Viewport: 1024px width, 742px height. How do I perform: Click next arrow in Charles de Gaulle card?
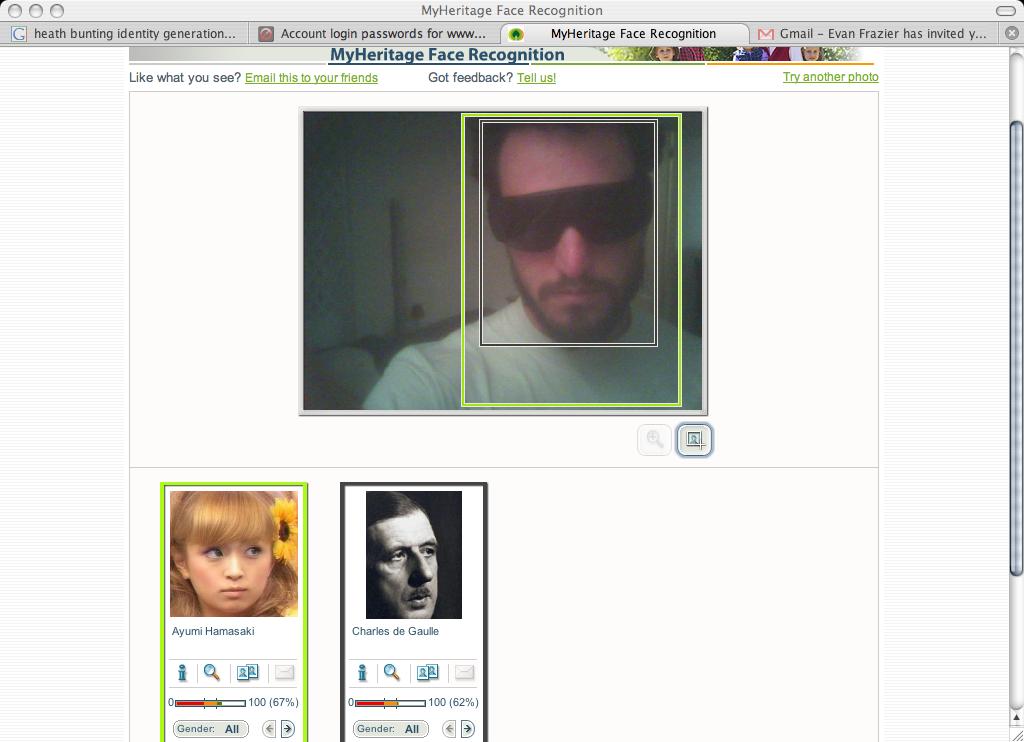pos(468,729)
